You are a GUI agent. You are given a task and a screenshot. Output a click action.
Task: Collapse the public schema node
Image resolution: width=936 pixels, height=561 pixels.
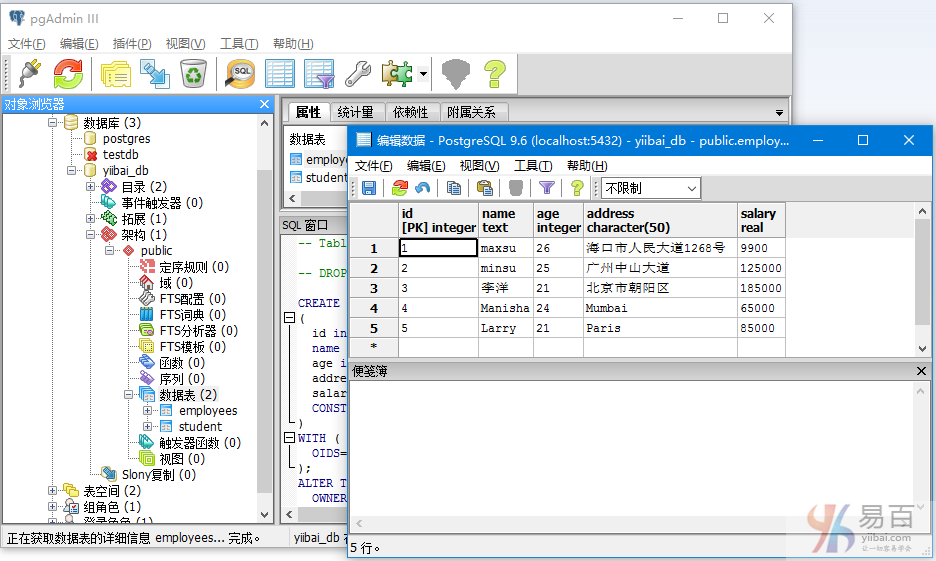[110, 251]
